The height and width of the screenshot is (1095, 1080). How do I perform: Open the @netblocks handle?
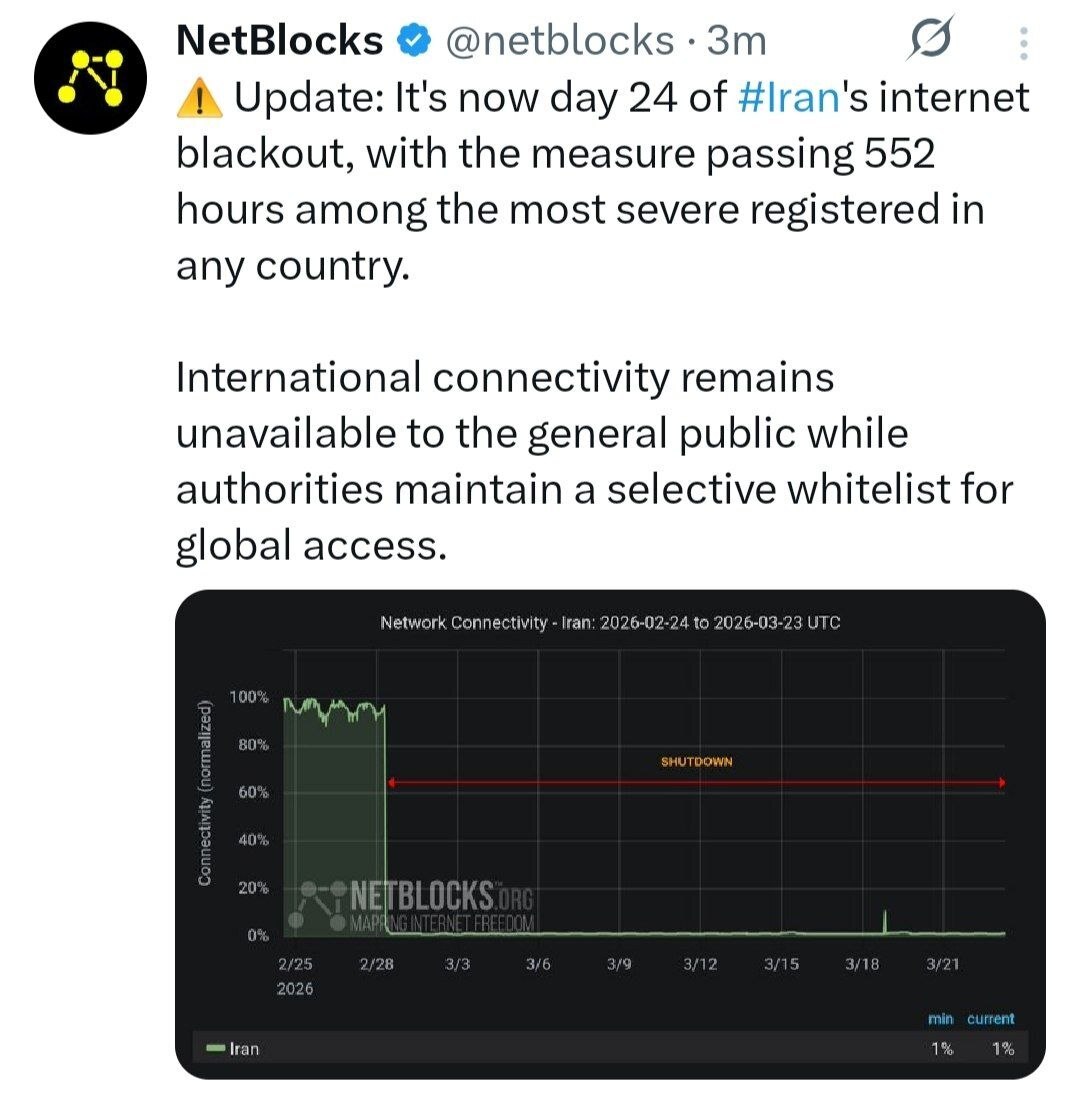point(557,41)
